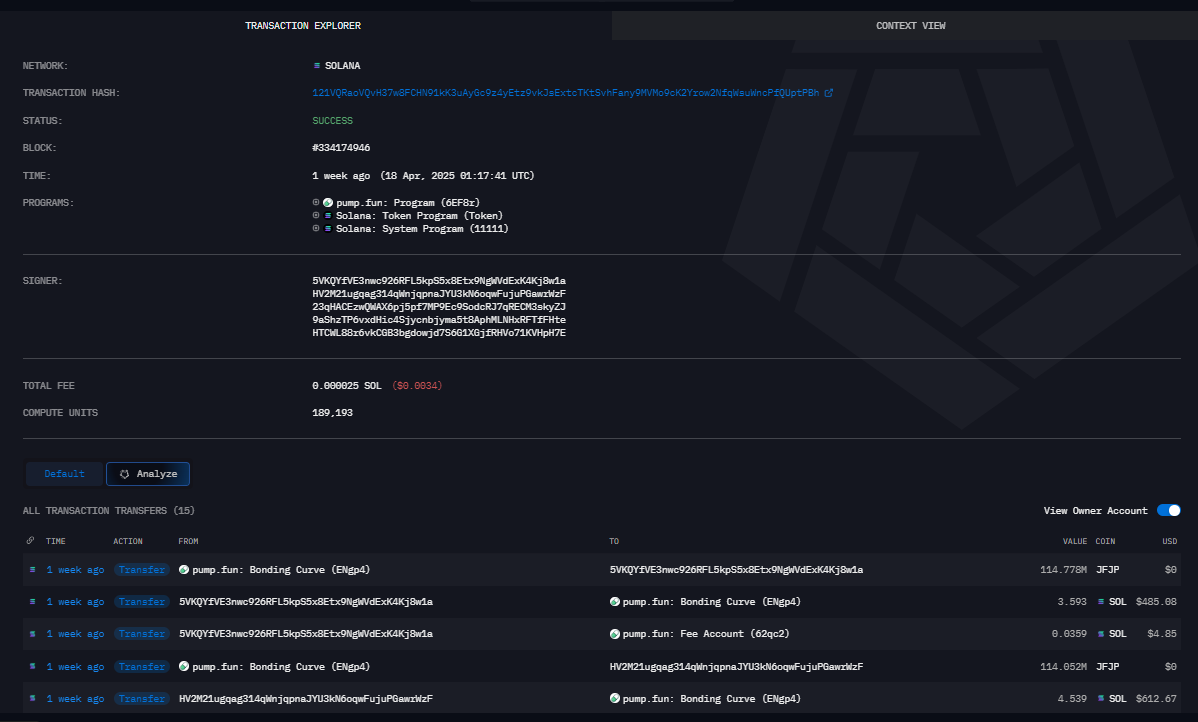Click the pump.fun icon in the 4.539 SOL row's To cell
The width and height of the screenshot is (1198, 722).
point(614,698)
